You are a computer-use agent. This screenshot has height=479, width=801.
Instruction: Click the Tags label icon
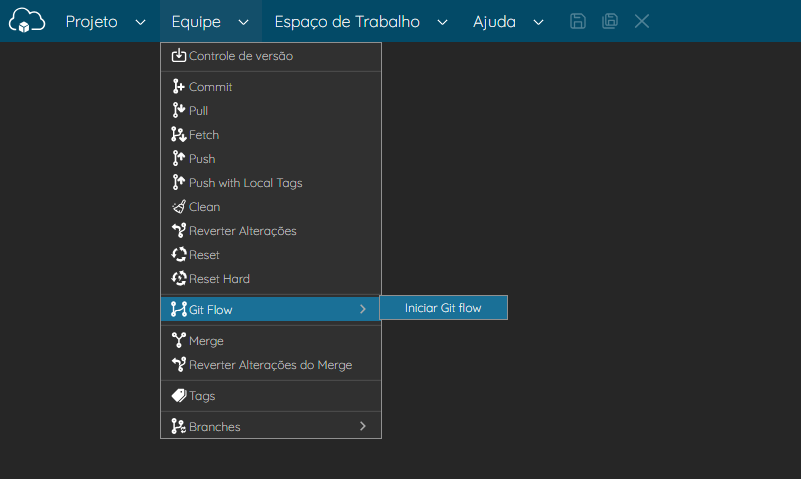click(x=179, y=395)
